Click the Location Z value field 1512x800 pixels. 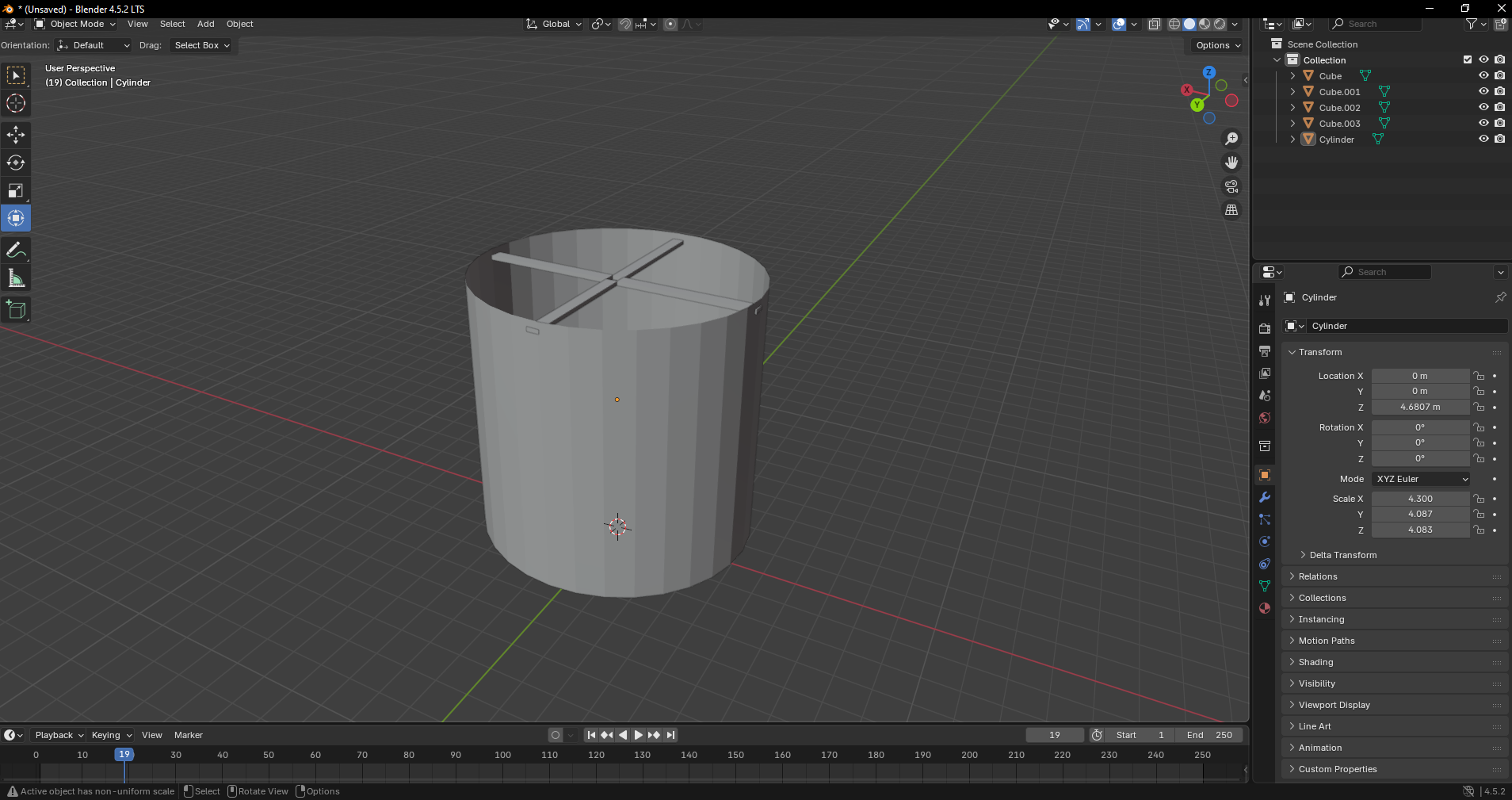click(1420, 407)
